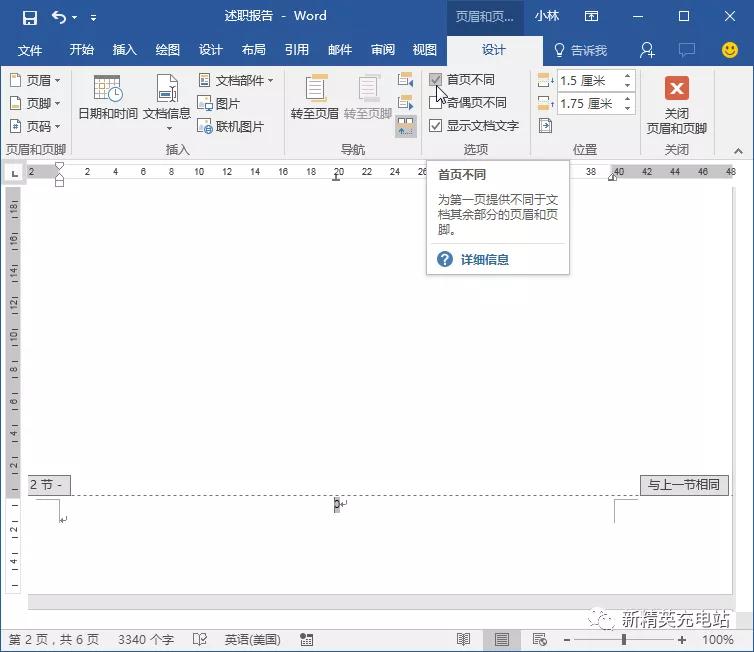Viewport: 754px width, 652px height.
Task: Undo the last action
Action: pyautogui.click(x=59, y=18)
